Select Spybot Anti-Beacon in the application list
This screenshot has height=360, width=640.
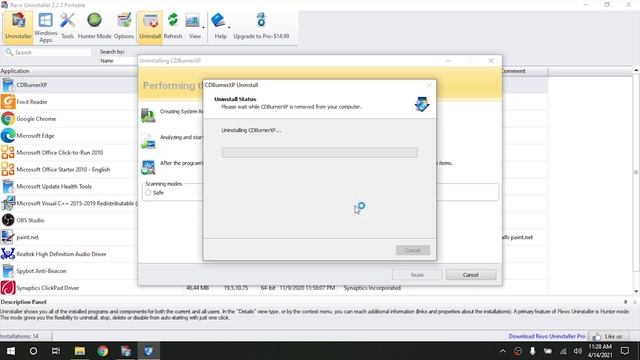(x=69, y=271)
